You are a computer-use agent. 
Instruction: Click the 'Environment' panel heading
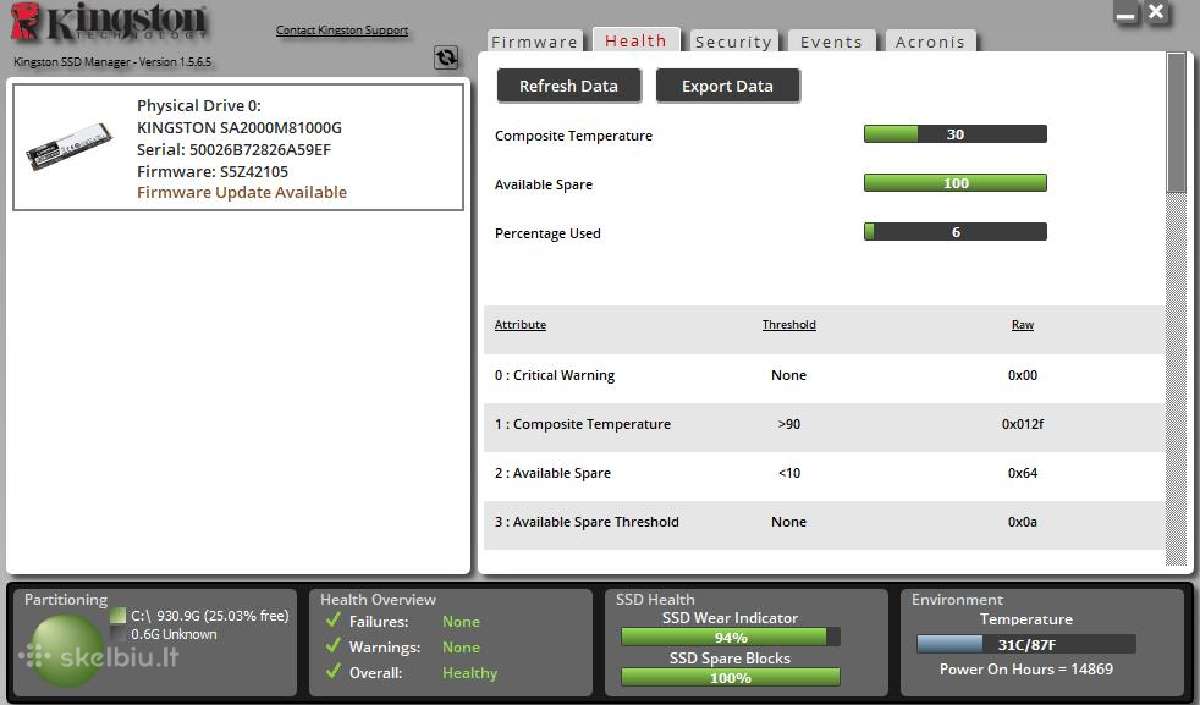coord(957,600)
